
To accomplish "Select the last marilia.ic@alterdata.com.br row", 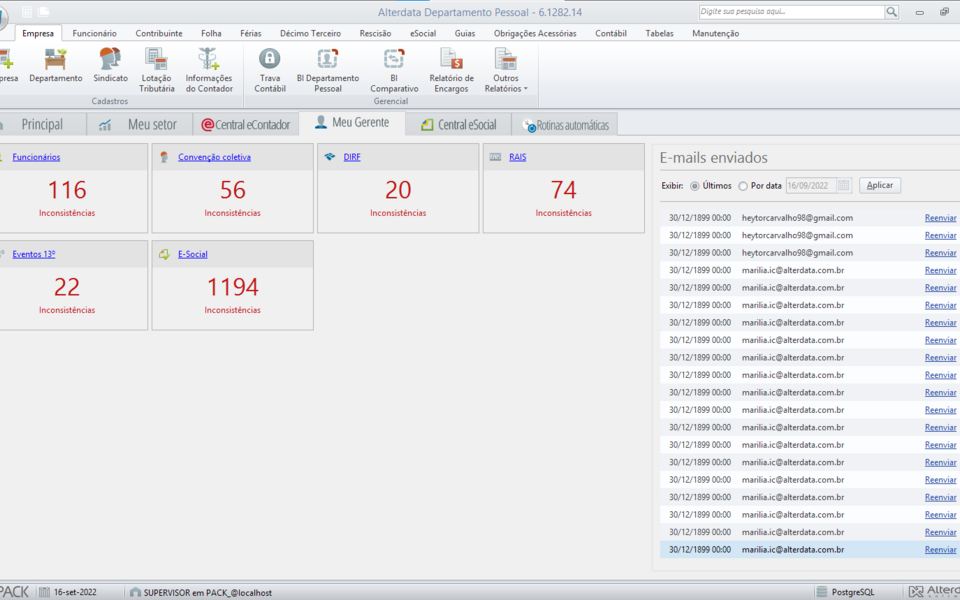I will (x=809, y=550).
